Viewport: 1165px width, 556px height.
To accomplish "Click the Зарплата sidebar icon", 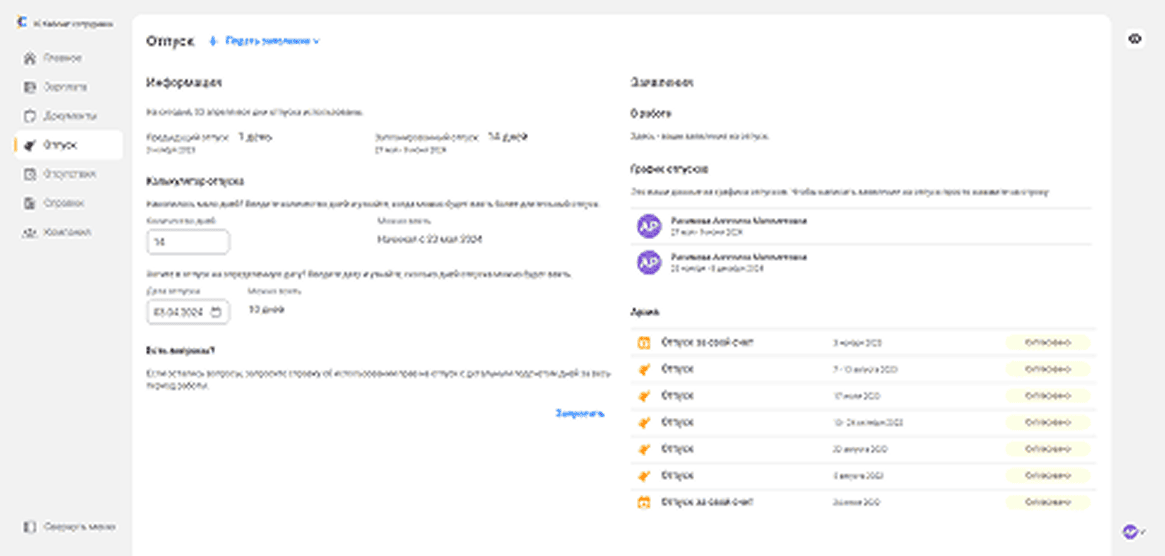I will click(30, 87).
